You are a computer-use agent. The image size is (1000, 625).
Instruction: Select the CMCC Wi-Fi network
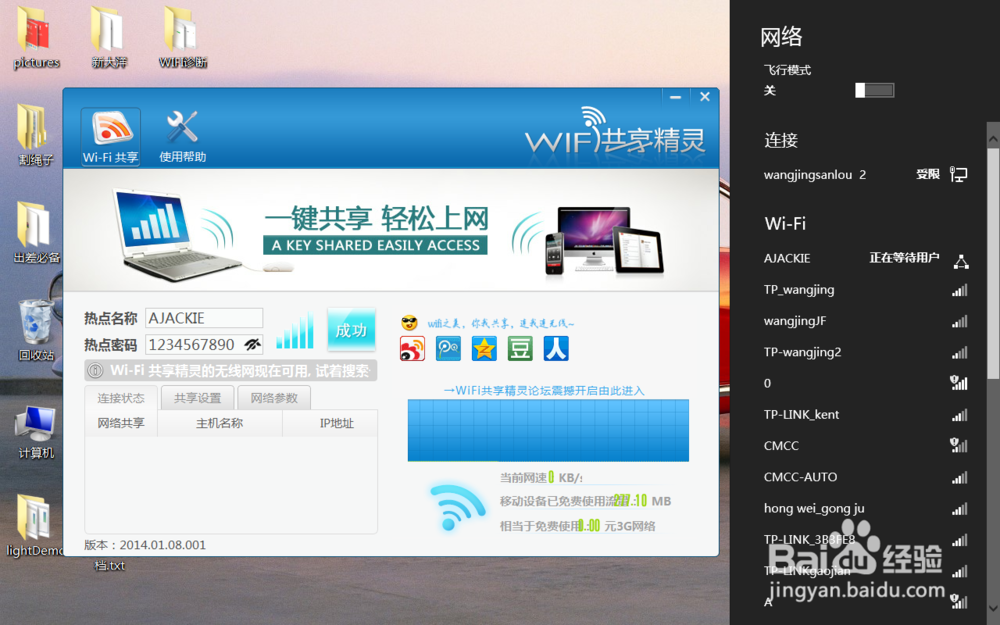(x=865, y=446)
